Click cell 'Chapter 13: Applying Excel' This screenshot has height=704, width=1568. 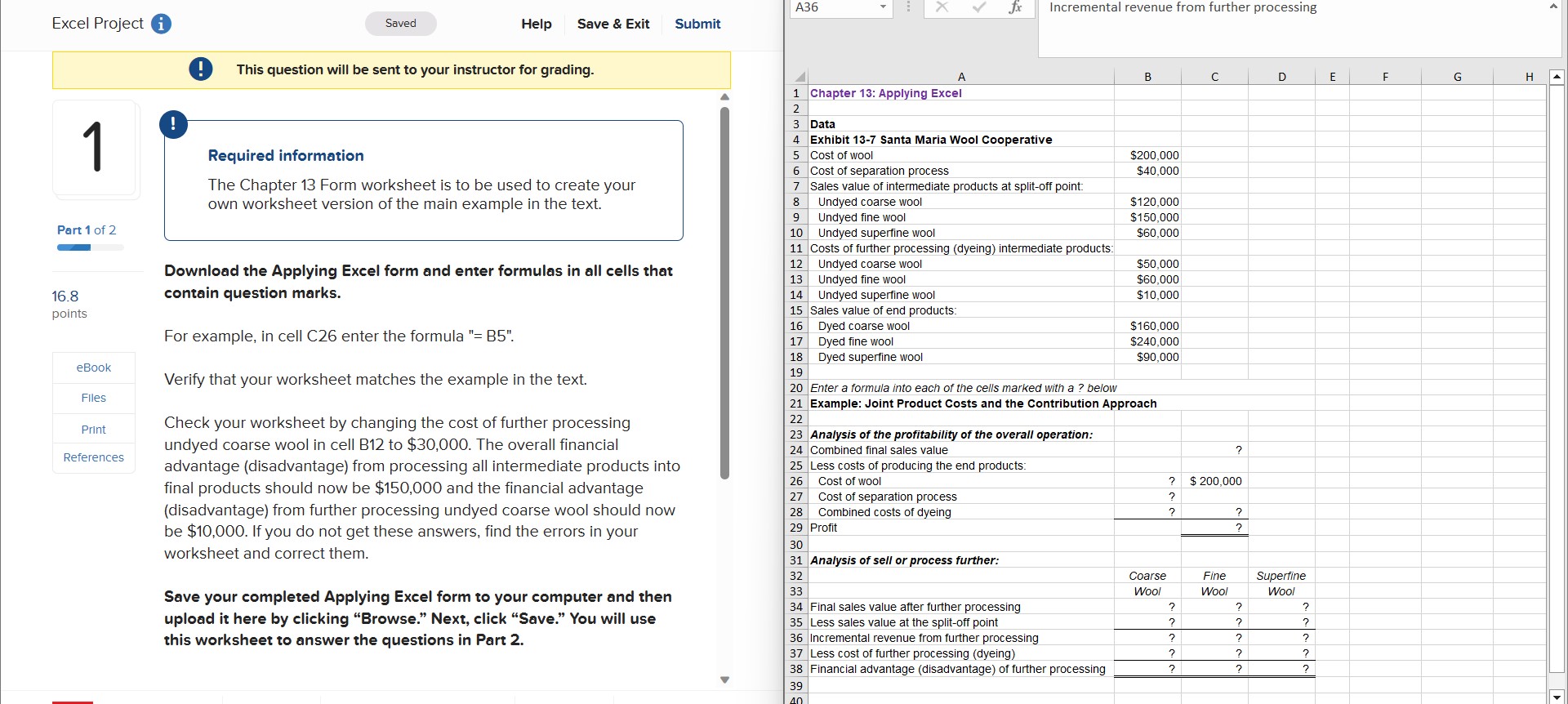pos(961,93)
